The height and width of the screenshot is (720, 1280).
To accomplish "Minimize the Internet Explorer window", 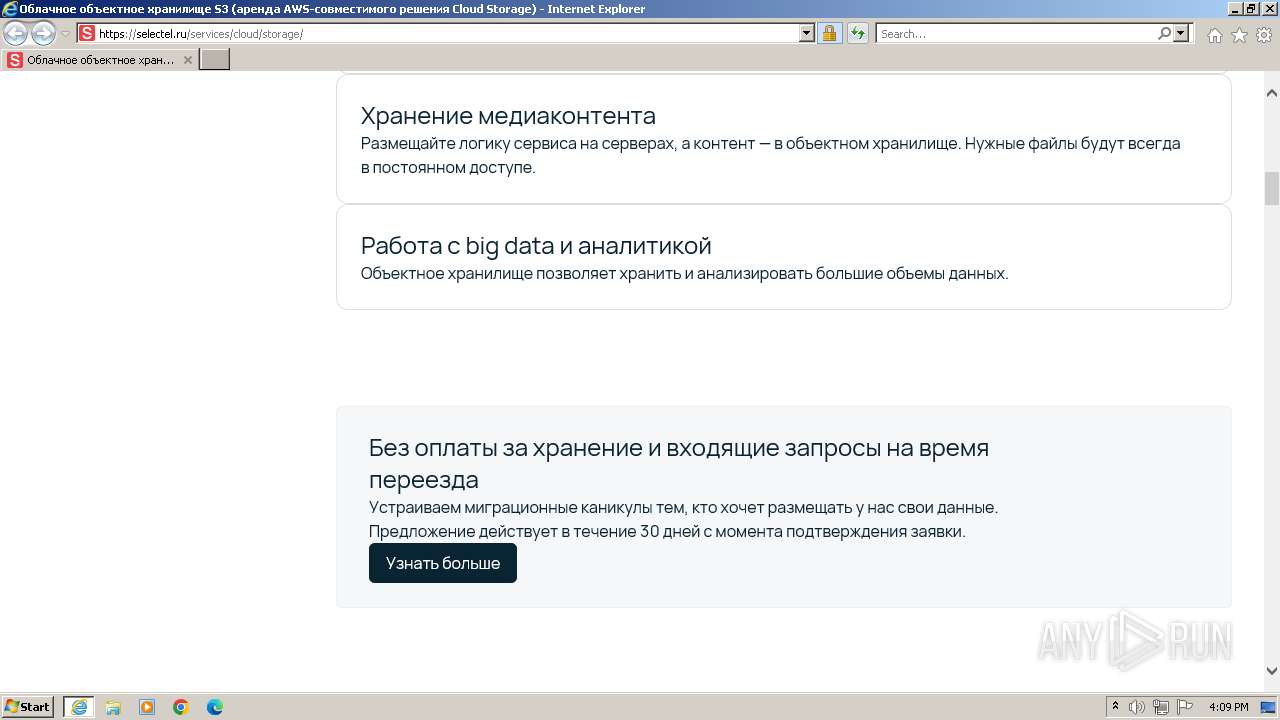I will (x=1234, y=9).
